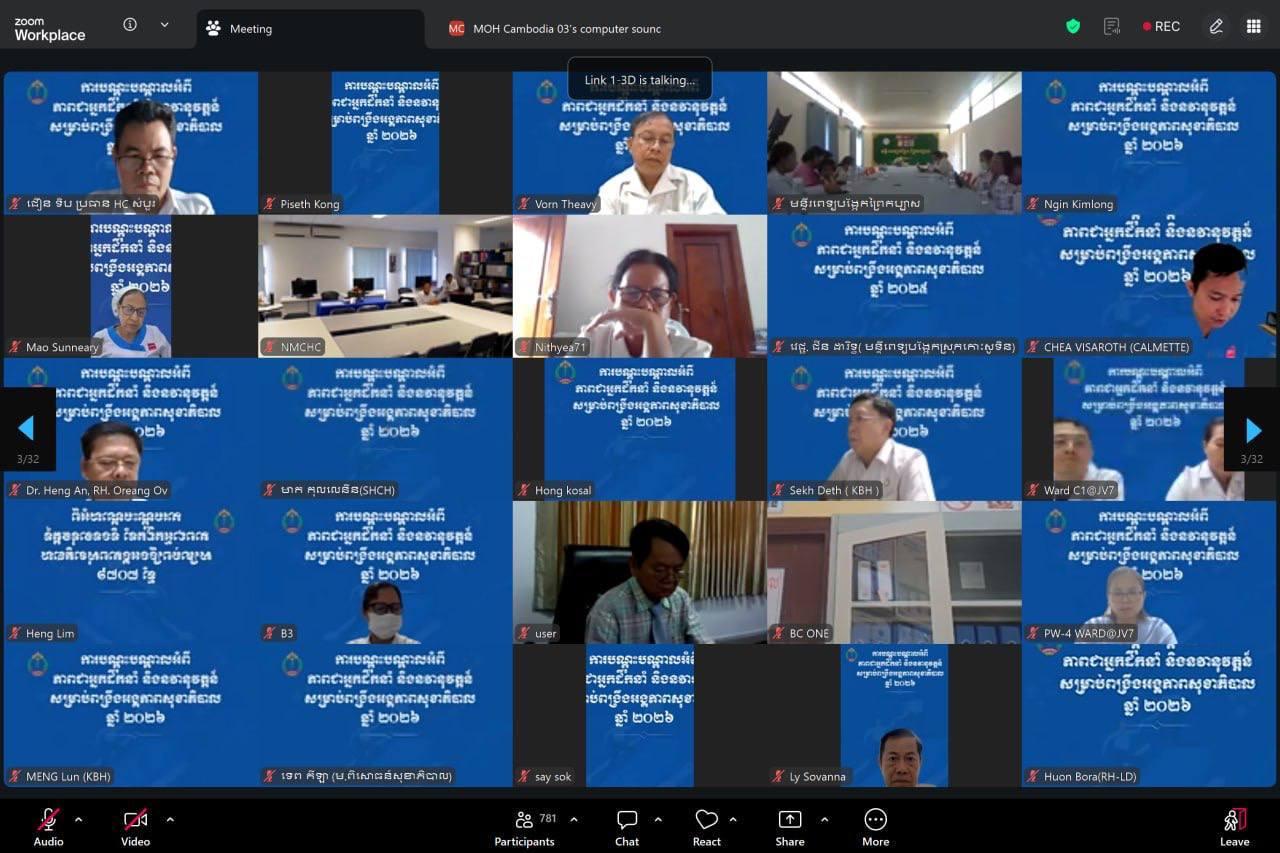Click the 'Link 1-3D is talking...' indicator
This screenshot has height=853, width=1280.
pyautogui.click(x=640, y=80)
